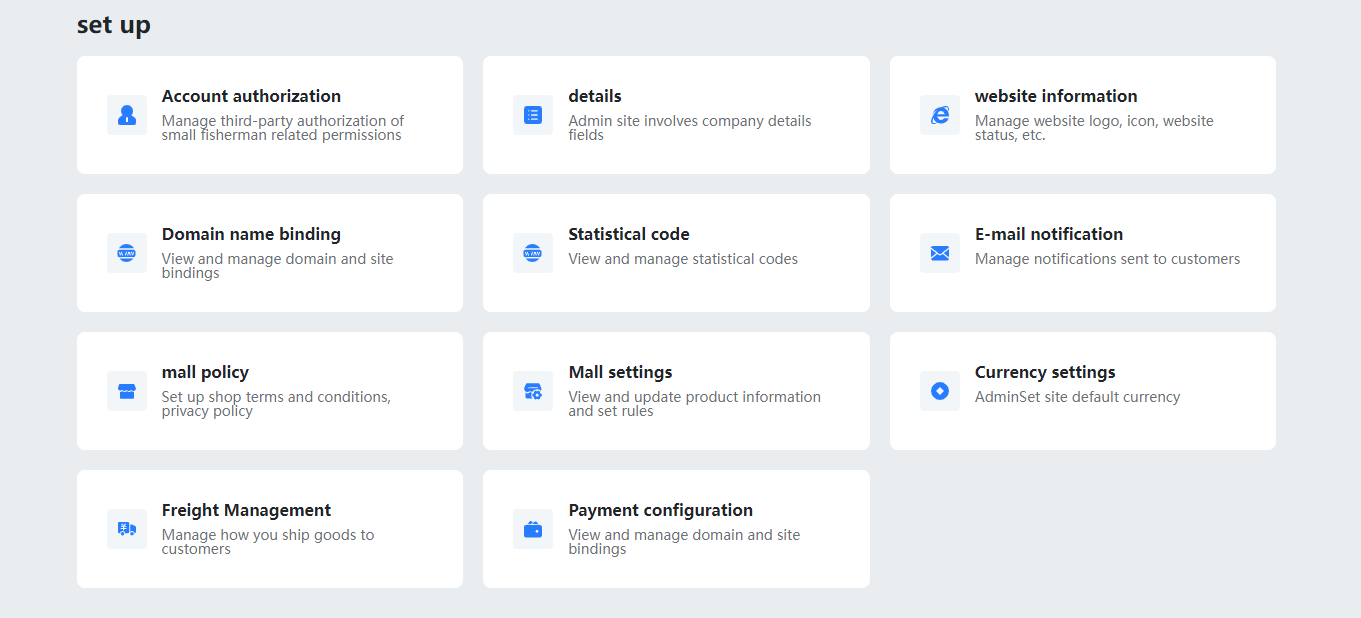1361x618 pixels.
Task: Click the WWW globe icon for Domain name binding
Action: coord(127,253)
